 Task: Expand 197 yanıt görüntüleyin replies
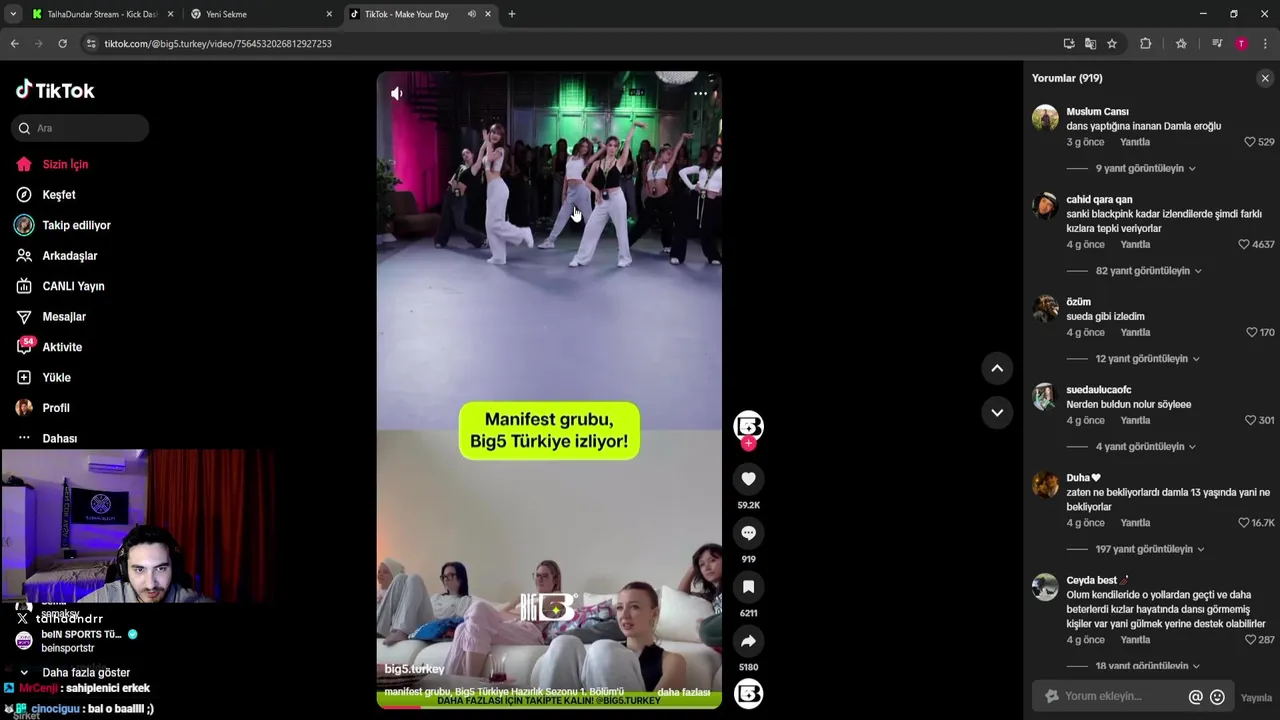(x=1150, y=549)
